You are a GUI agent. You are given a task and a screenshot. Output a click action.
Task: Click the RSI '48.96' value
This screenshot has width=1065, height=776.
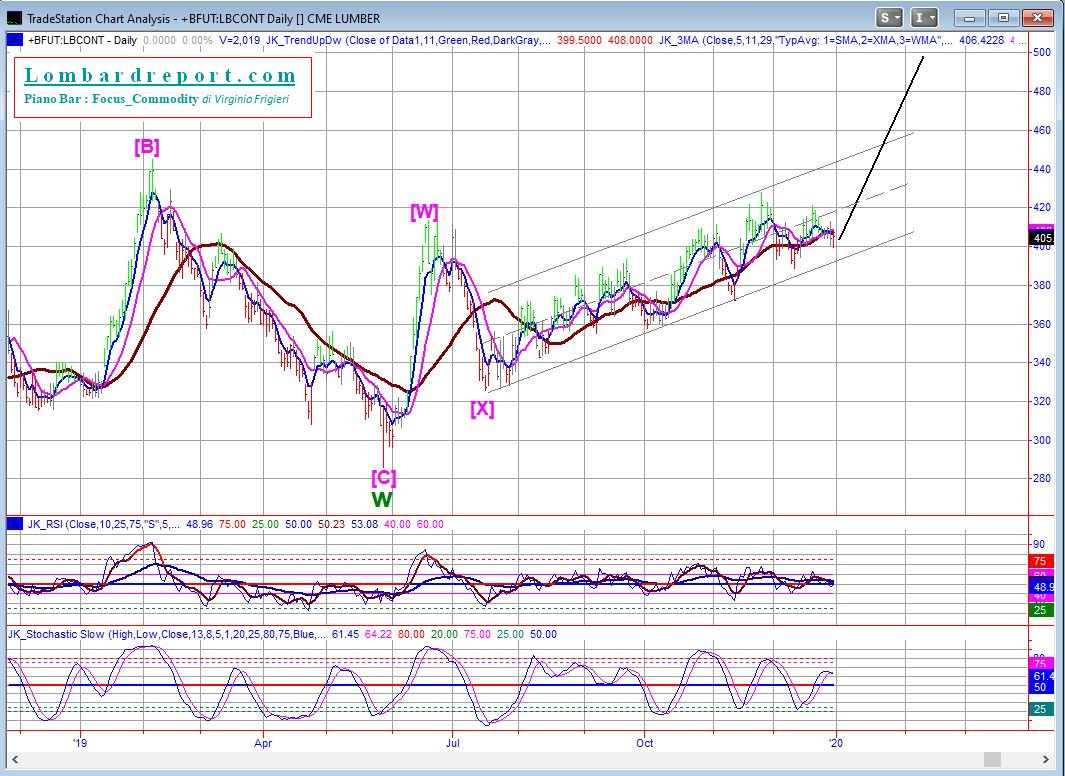[x=199, y=524]
